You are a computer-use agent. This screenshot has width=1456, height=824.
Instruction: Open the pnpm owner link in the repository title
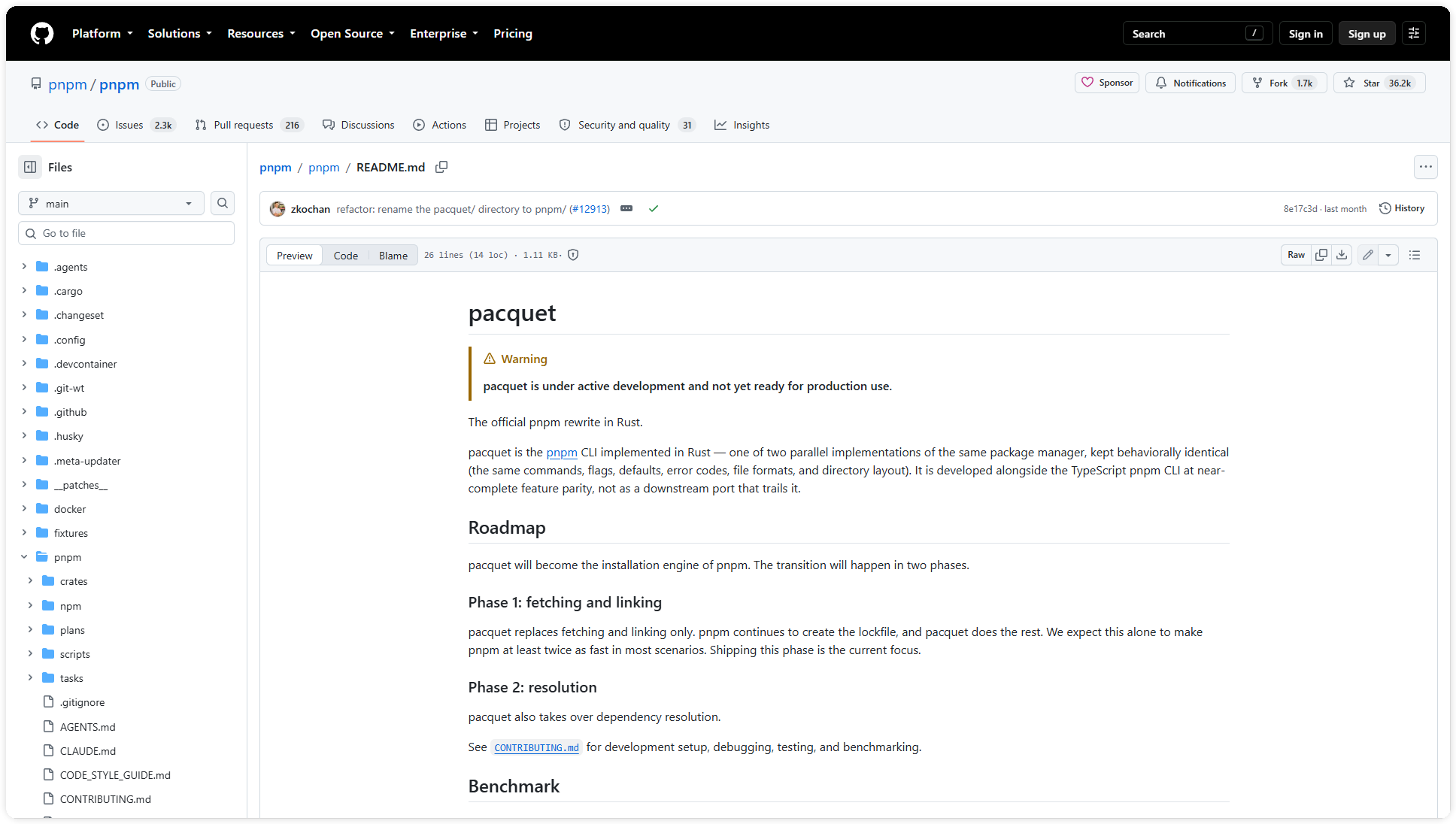tap(68, 84)
